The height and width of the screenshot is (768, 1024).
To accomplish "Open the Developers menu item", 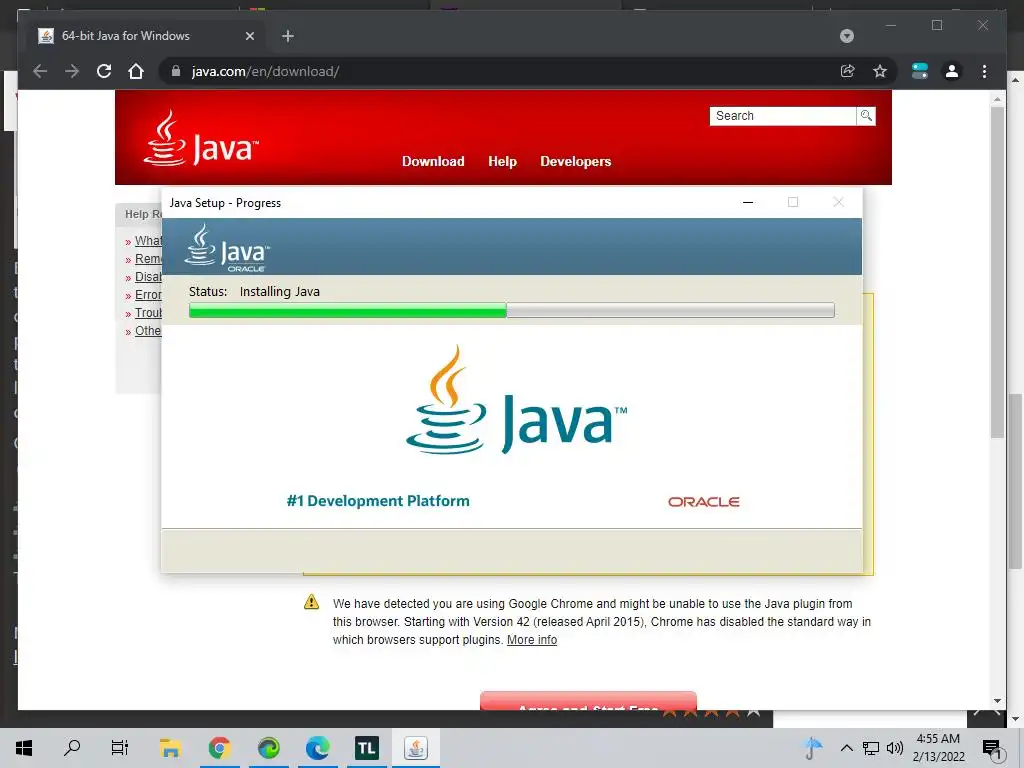I will point(575,161).
